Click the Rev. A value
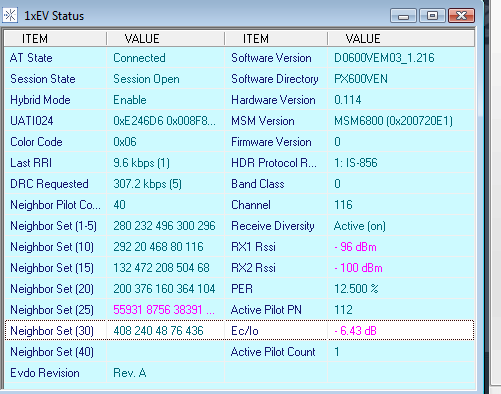Viewport: 501px width, 394px height. (x=130, y=373)
